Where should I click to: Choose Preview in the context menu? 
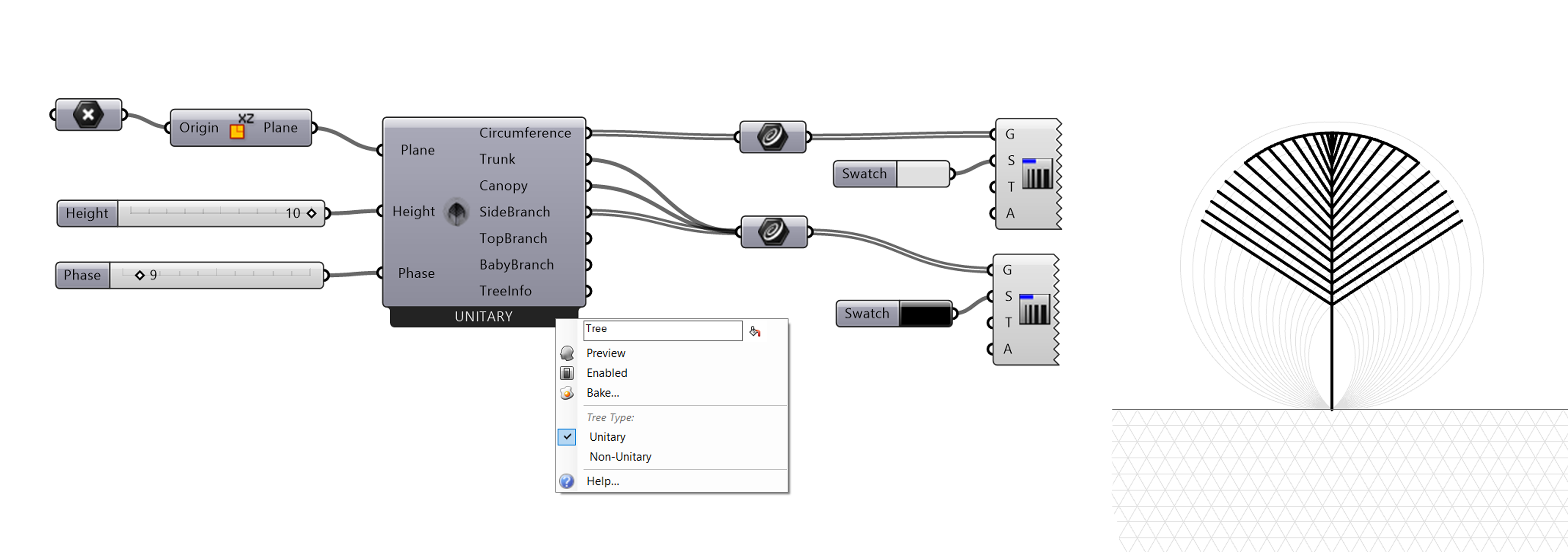coord(606,353)
